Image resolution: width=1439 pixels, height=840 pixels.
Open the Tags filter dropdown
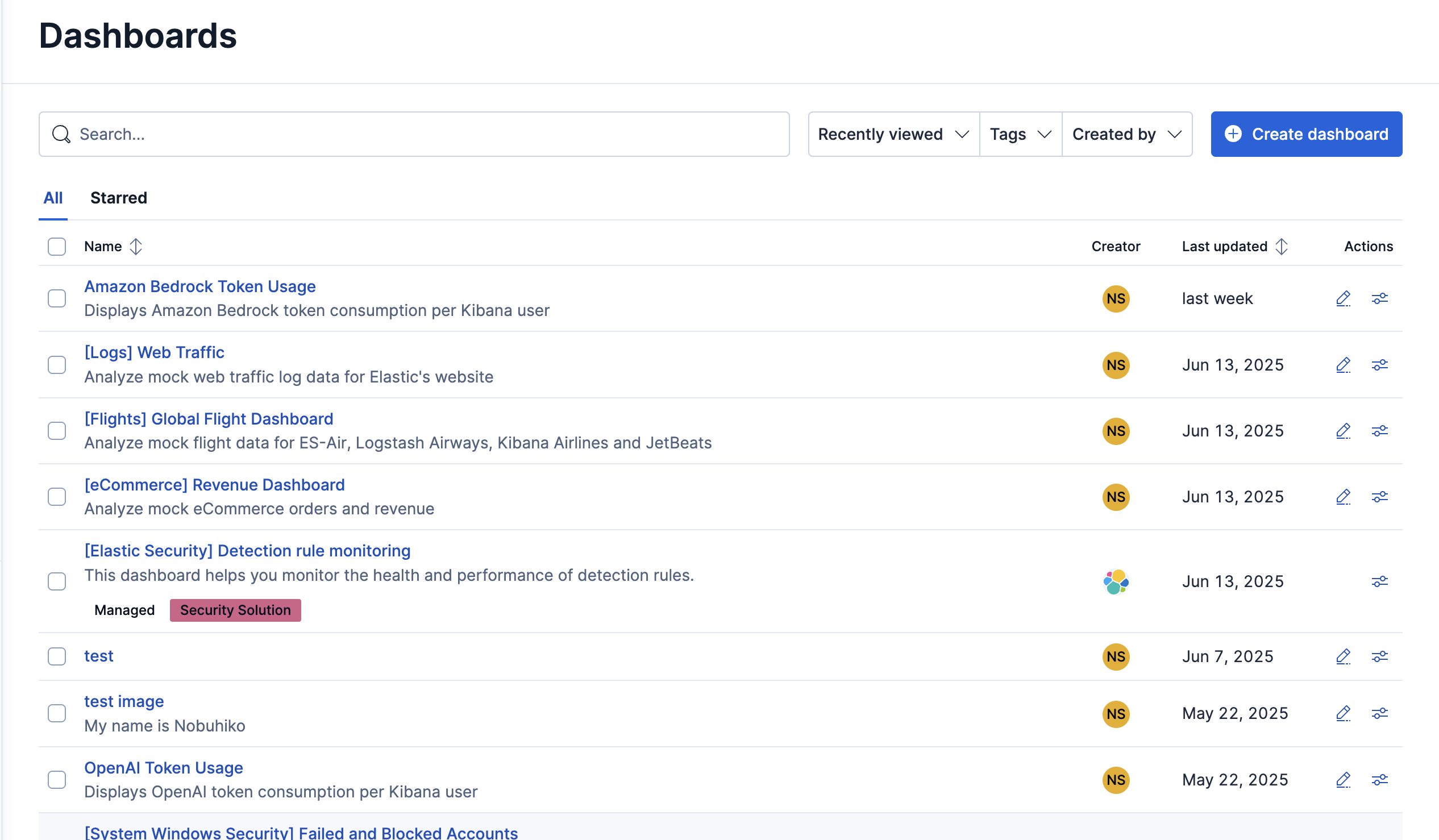[1020, 134]
